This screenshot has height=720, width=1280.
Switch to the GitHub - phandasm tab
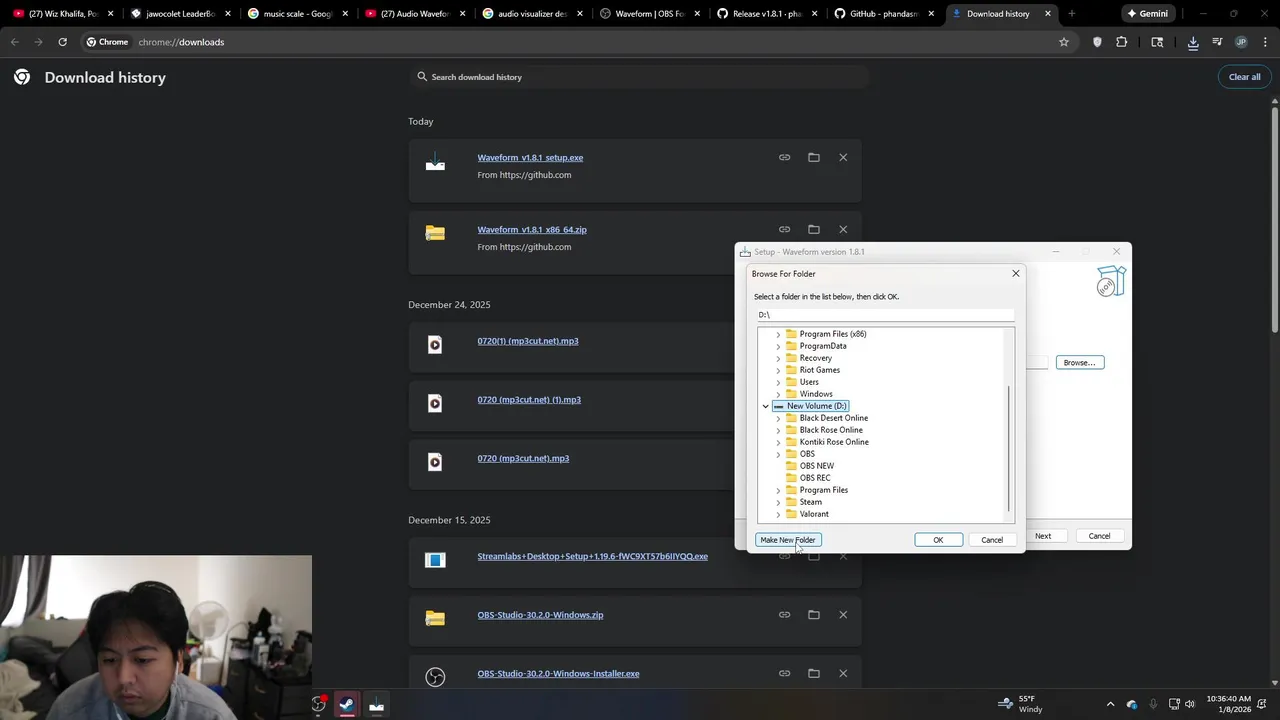click(883, 14)
